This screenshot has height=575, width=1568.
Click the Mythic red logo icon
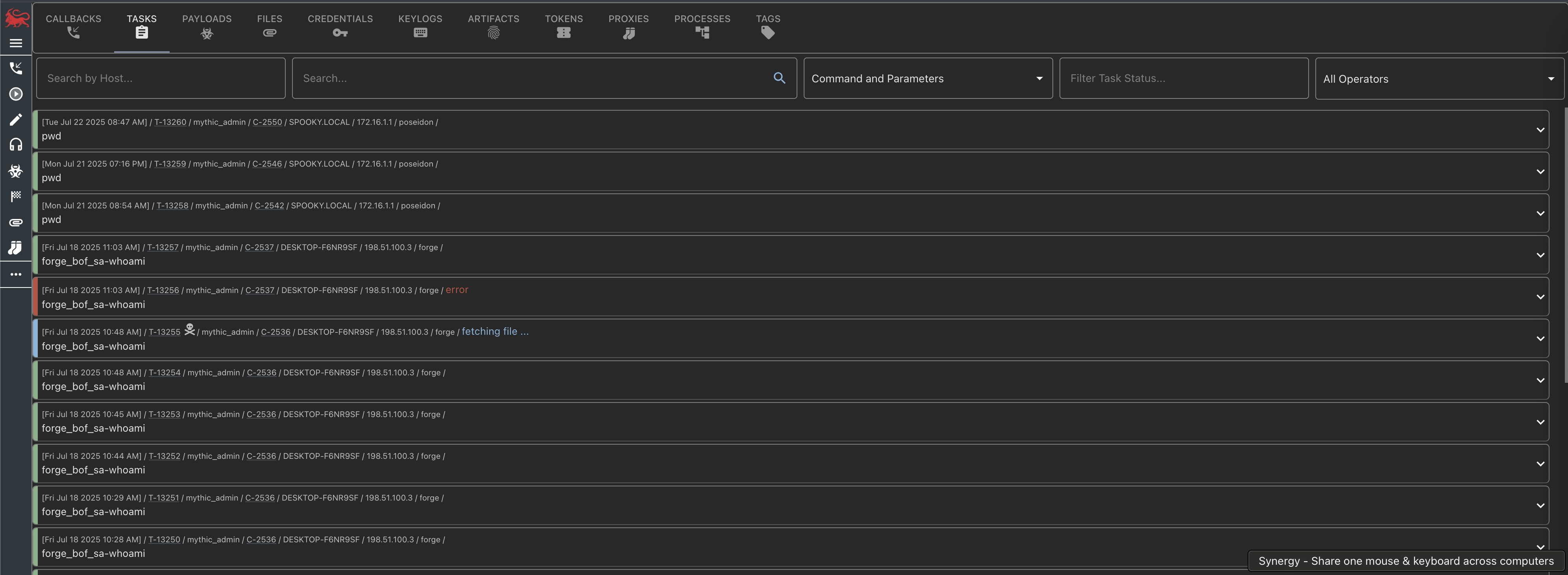coord(17,18)
